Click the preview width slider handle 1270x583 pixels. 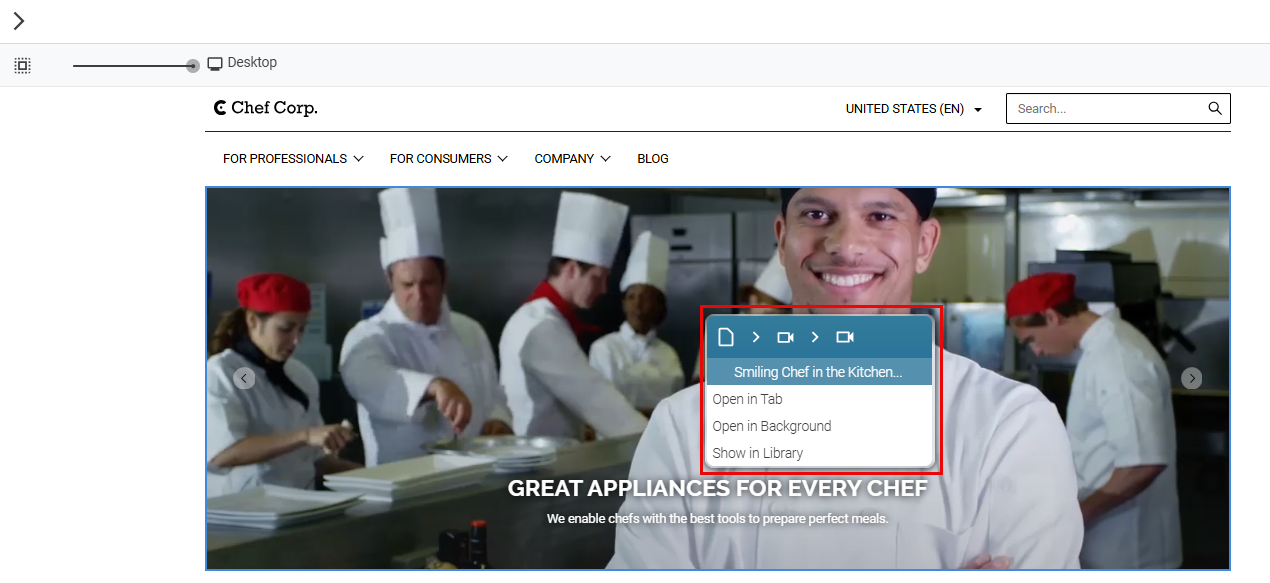click(193, 66)
